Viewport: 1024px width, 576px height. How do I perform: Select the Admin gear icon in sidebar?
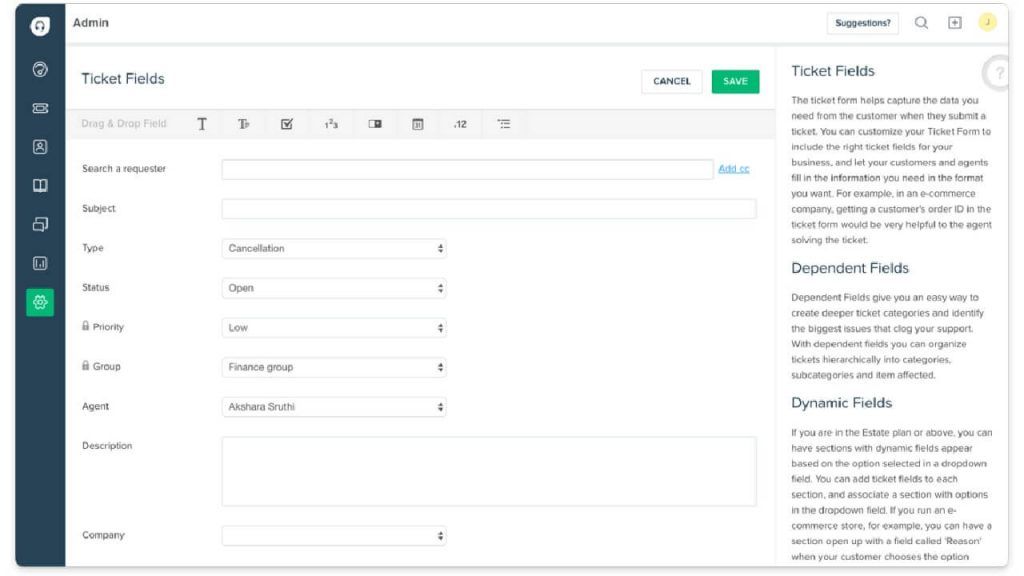pyautogui.click(x=40, y=302)
